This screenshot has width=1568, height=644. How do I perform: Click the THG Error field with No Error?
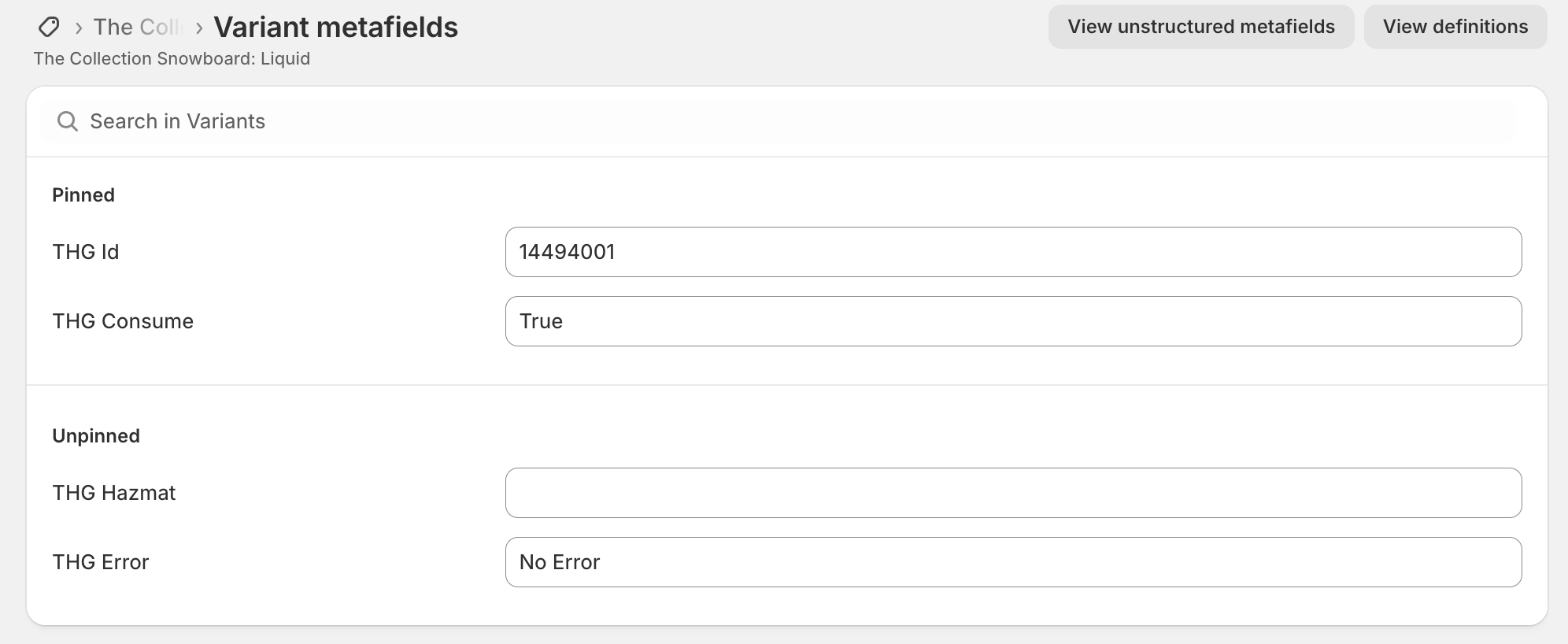click(x=1012, y=562)
